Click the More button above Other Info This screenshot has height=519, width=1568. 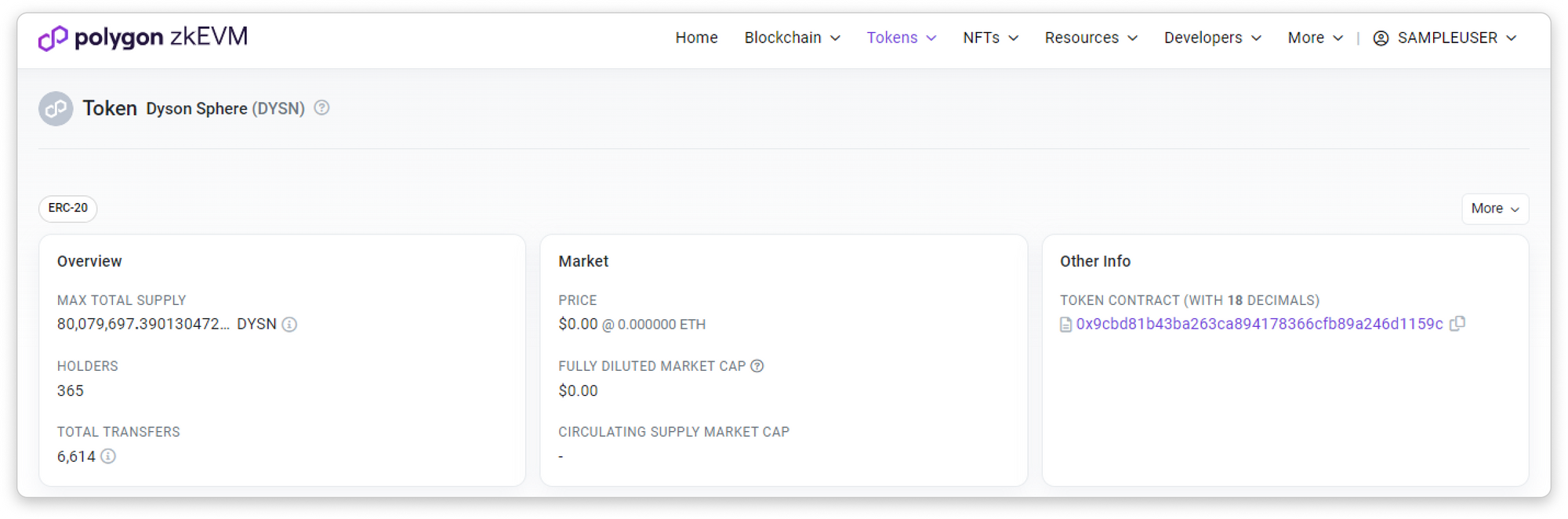[1494, 209]
